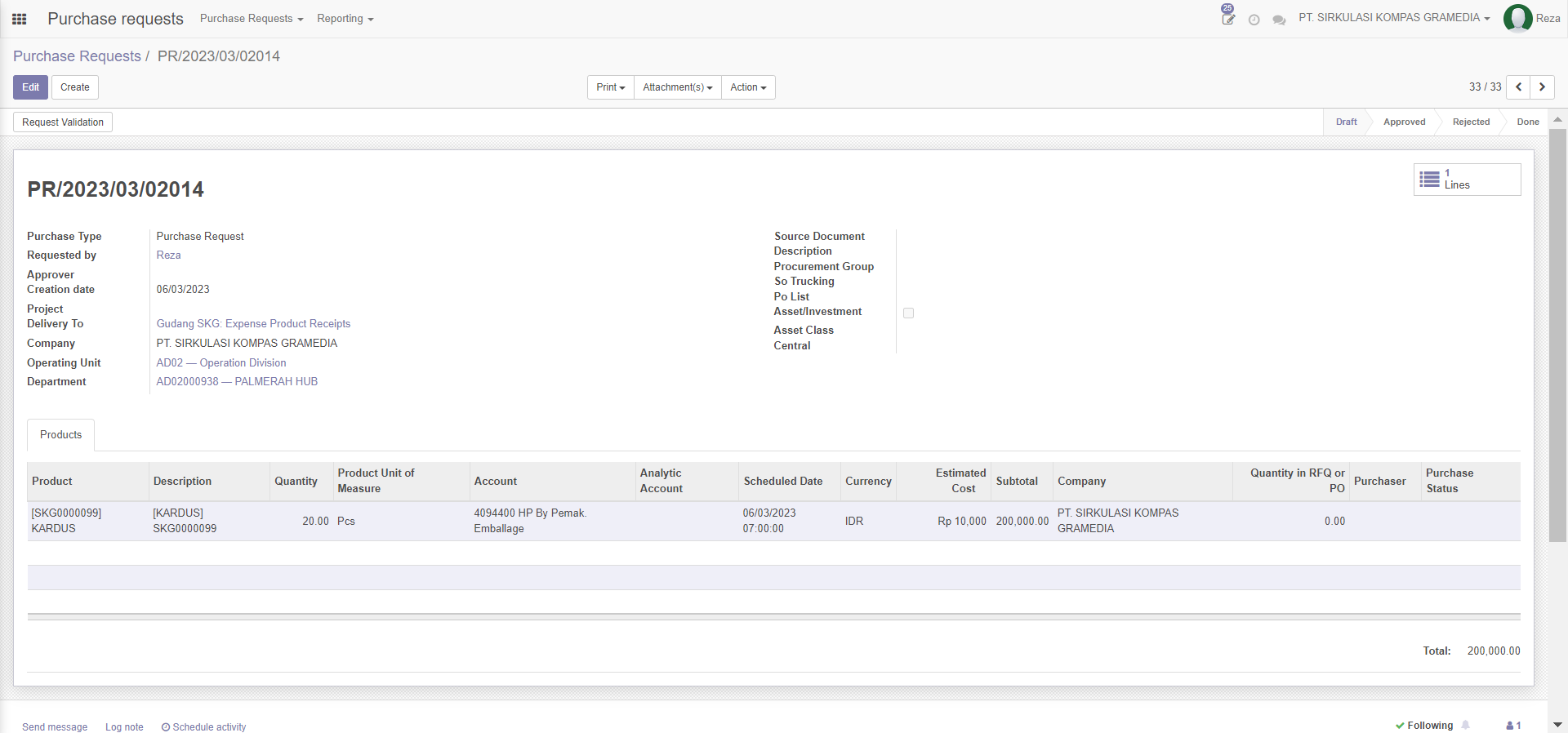Click the Rejected status stage
This screenshot has width=1568, height=733.
click(x=1471, y=122)
